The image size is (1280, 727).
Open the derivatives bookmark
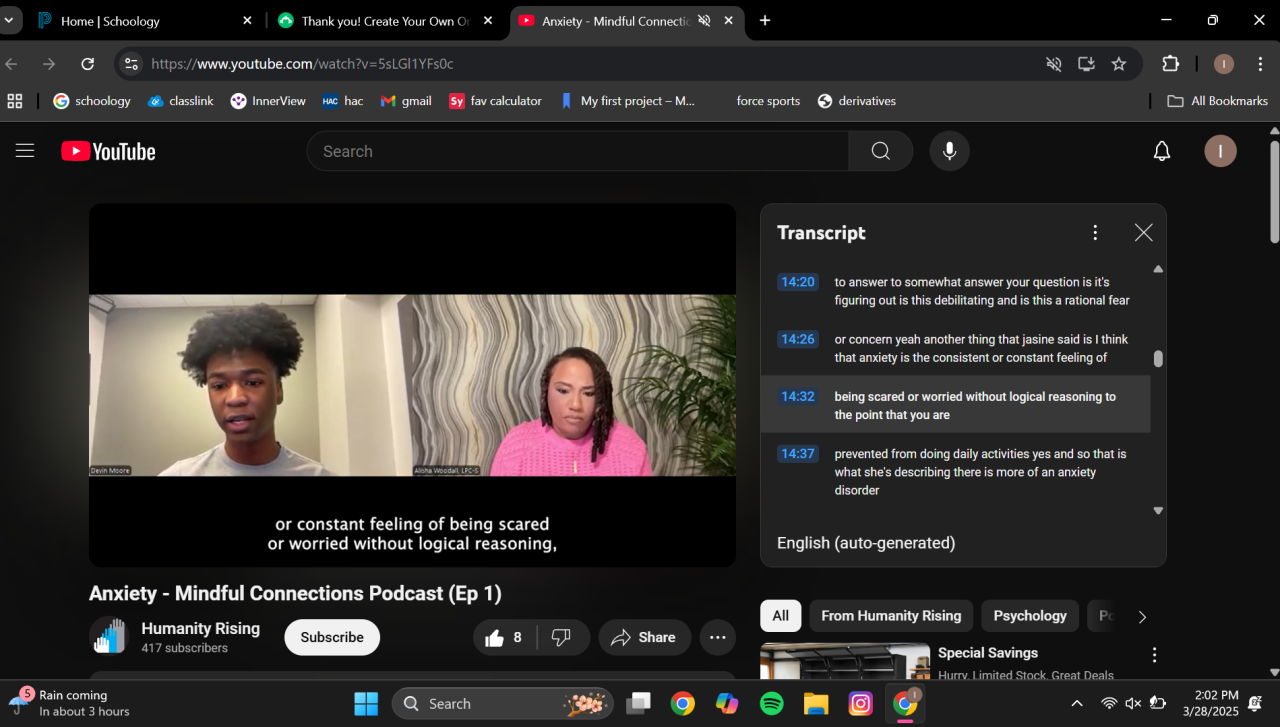tap(856, 101)
